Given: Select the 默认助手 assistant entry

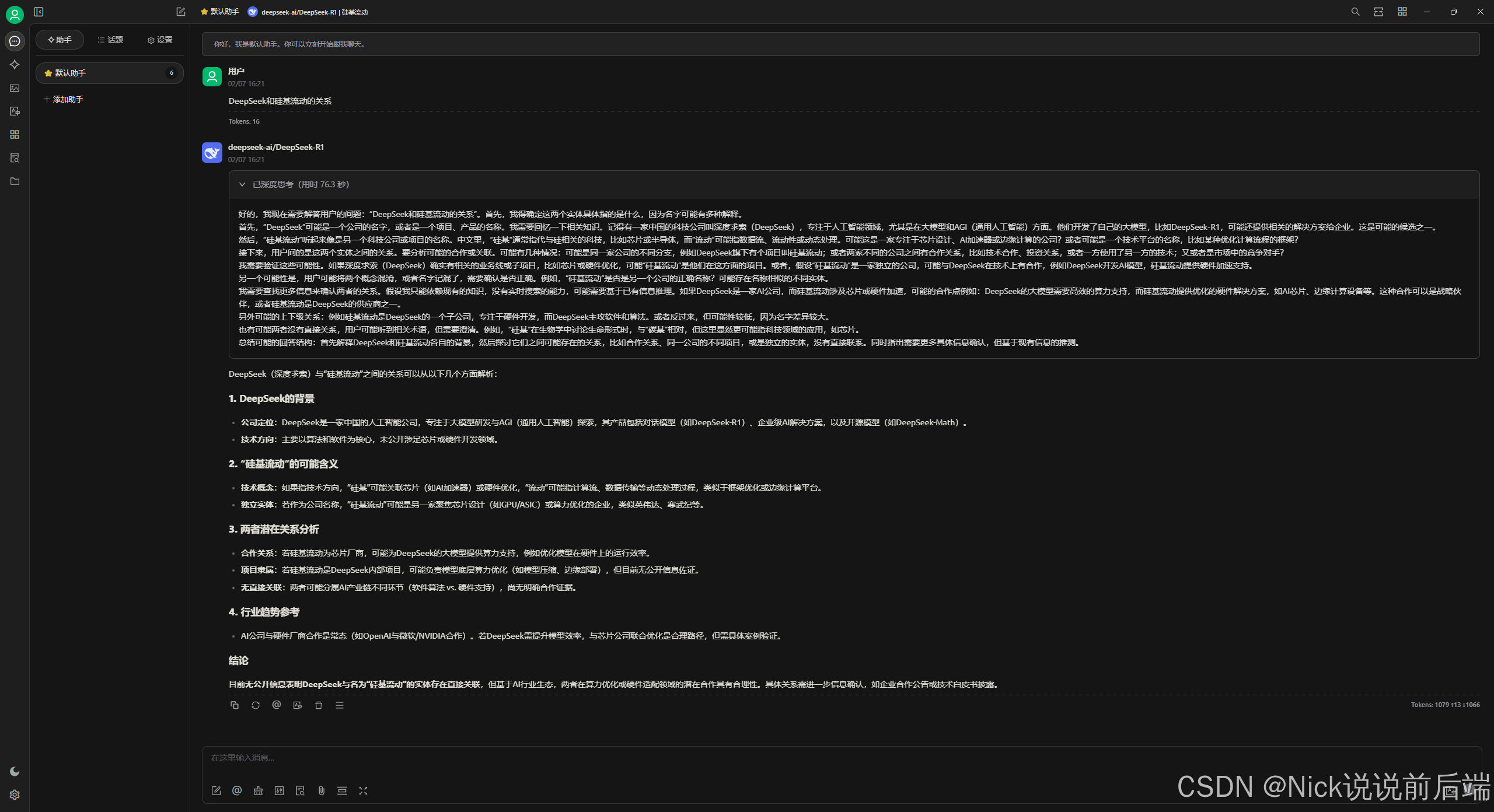Looking at the screenshot, I should tap(109, 73).
